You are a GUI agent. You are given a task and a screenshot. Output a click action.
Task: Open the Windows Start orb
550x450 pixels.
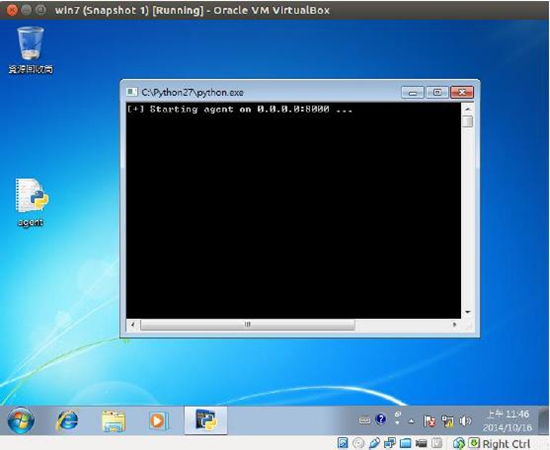[x=21, y=420]
